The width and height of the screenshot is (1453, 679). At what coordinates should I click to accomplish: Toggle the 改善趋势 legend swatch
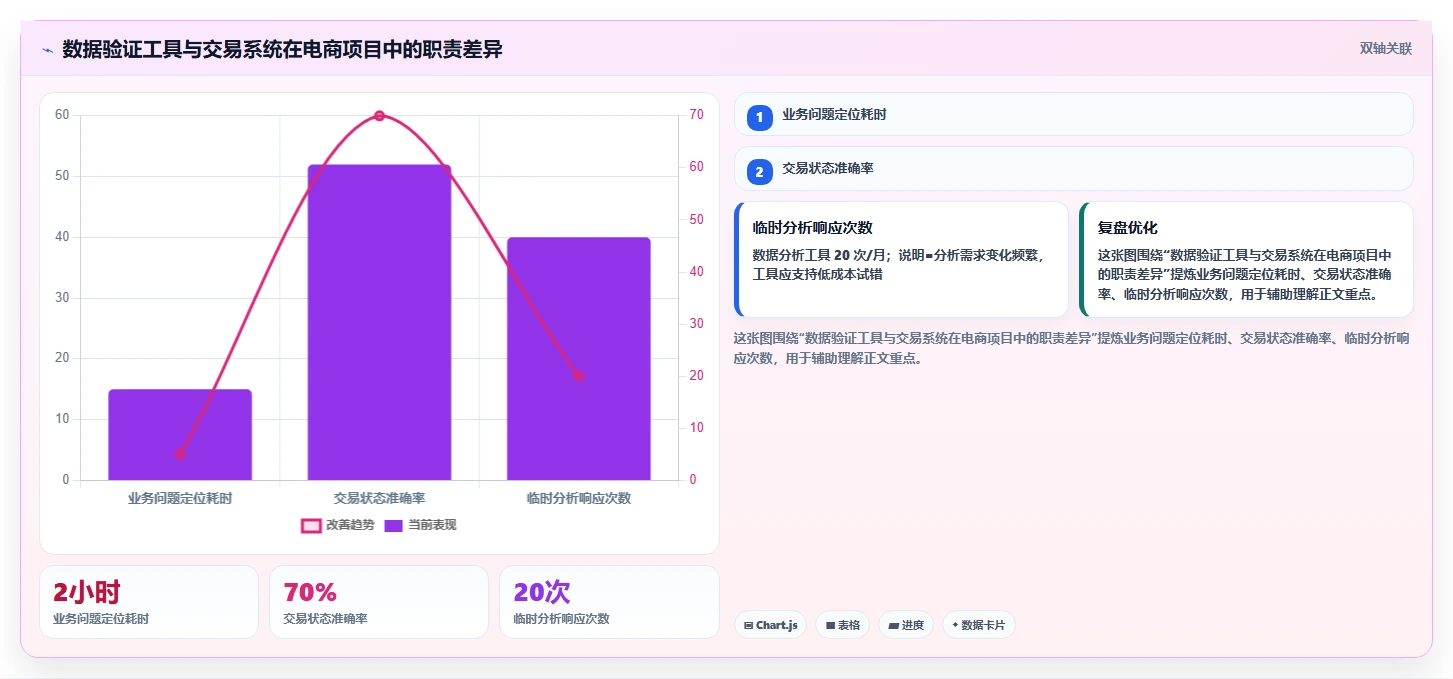coord(311,525)
